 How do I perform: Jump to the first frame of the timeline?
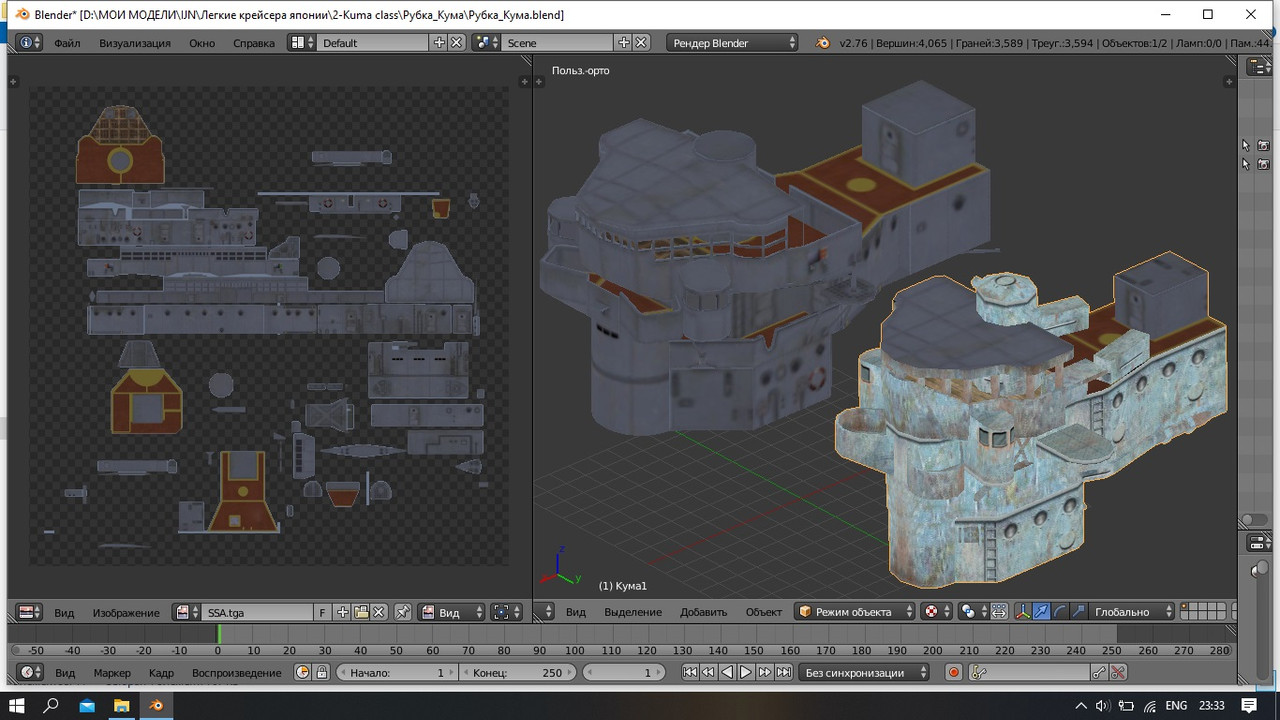click(x=690, y=673)
